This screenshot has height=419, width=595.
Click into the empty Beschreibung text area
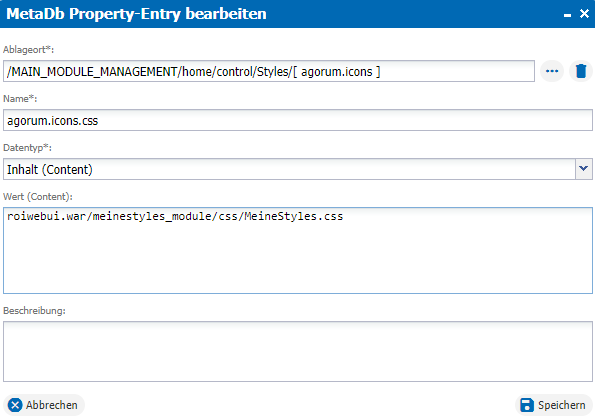[298, 351]
